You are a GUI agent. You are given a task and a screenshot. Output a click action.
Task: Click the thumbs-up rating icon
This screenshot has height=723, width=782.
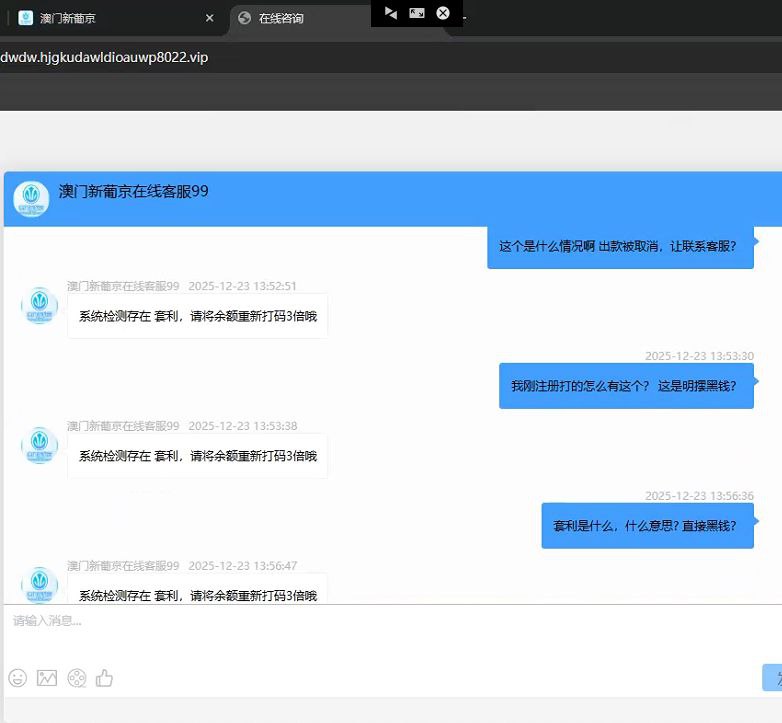pyautogui.click(x=104, y=678)
